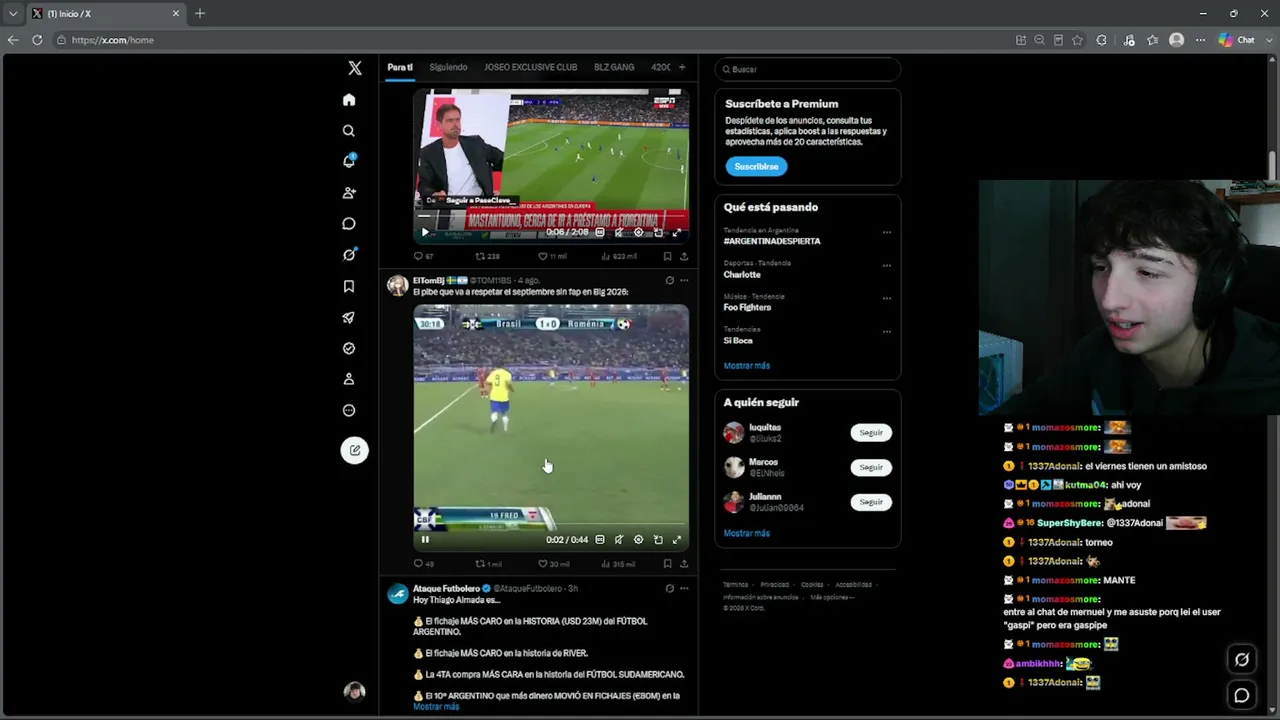Reload the page in the browser
This screenshot has height=720, width=1280.
click(x=37, y=40)
